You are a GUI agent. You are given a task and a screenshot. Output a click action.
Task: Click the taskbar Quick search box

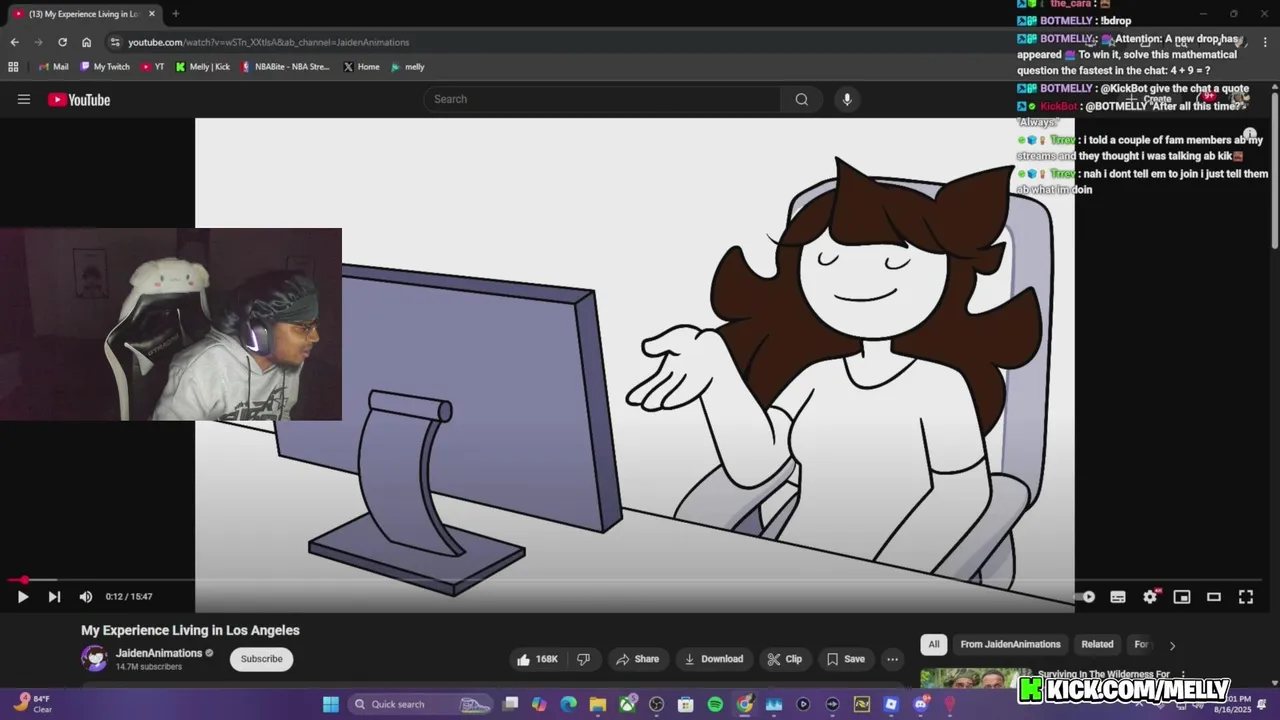(420, 704)
